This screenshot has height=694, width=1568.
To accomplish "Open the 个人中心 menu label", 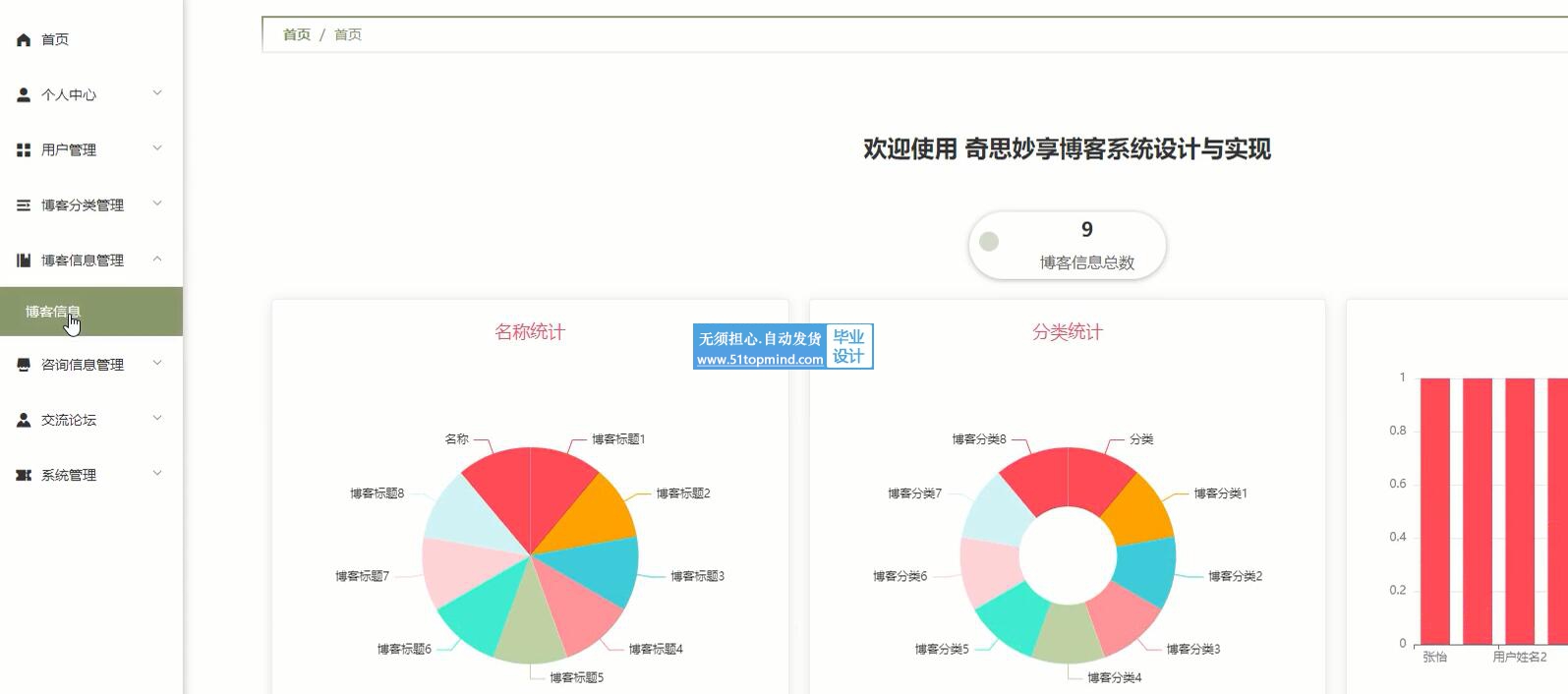I will tap(69, 94).
